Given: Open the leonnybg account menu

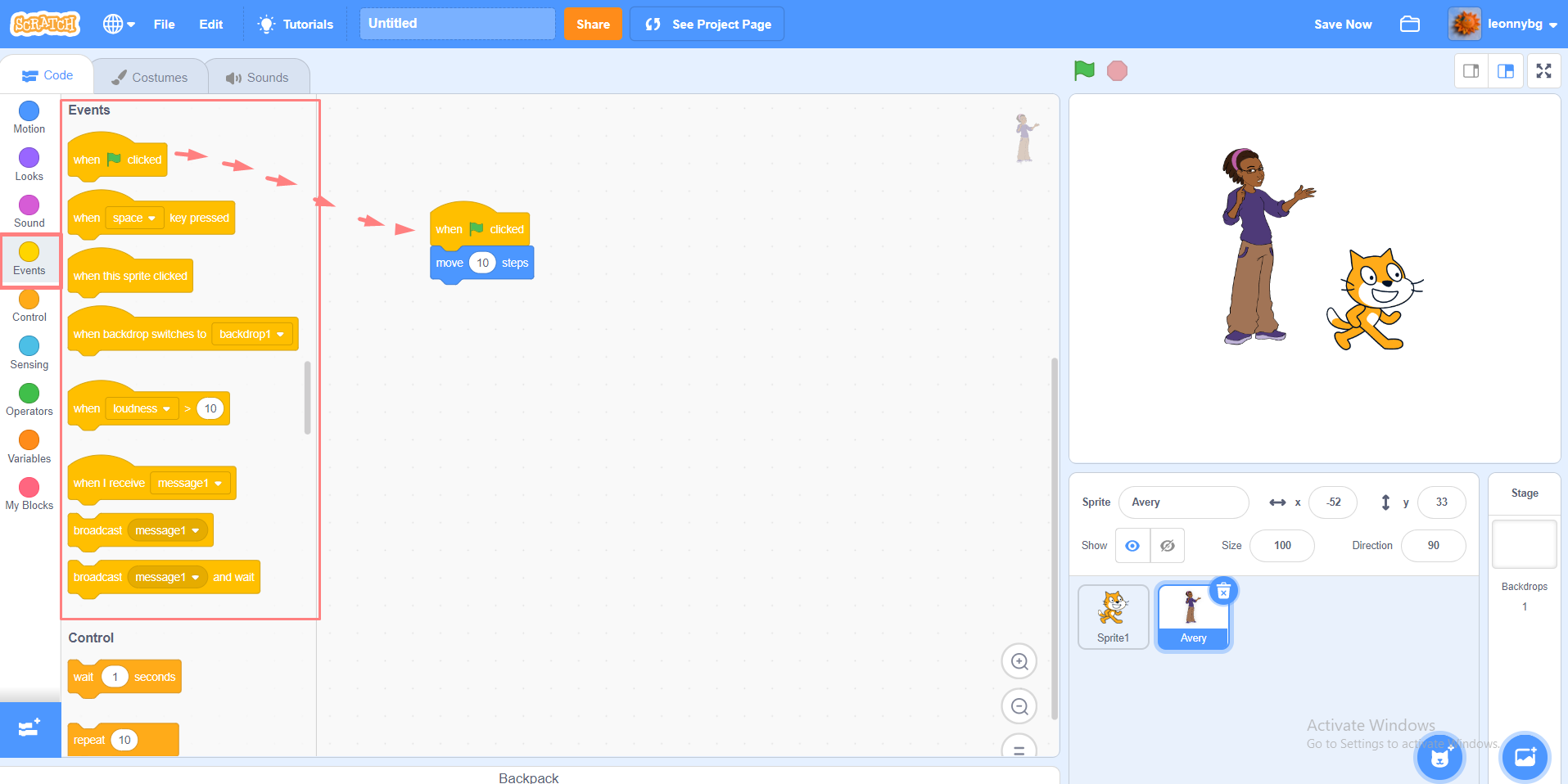Looking at the screenshot, I should pos(1503,24).
